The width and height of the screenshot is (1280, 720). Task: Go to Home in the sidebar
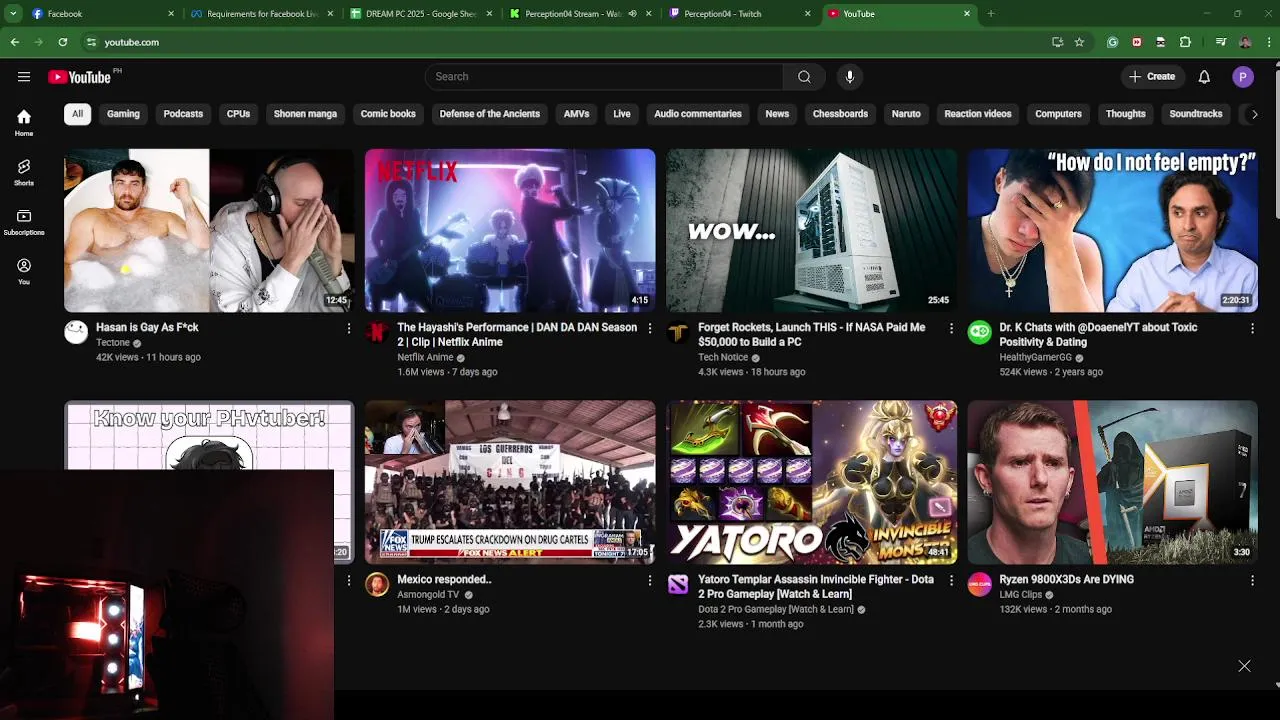click(24, 122)
